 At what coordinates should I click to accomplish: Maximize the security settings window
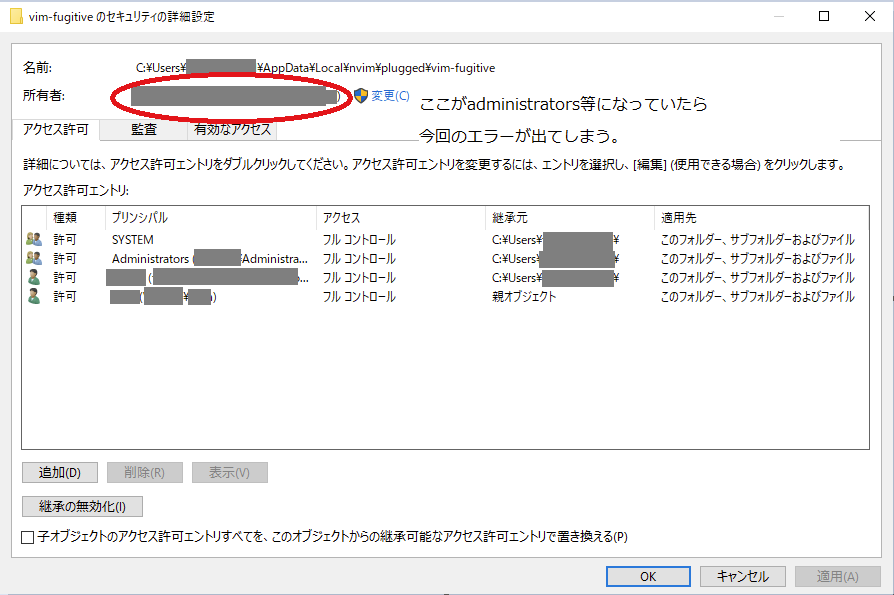tap(824, 16)
